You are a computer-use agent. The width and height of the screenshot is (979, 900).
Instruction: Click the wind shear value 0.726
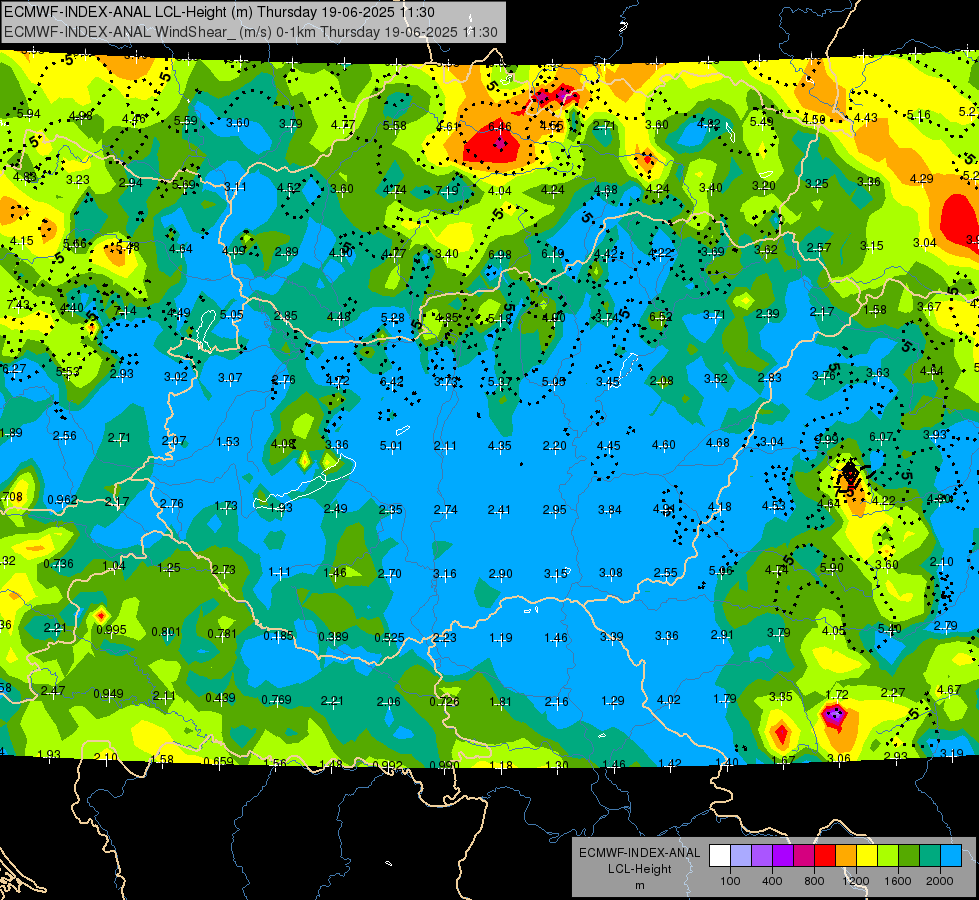[x=444, y=701]
